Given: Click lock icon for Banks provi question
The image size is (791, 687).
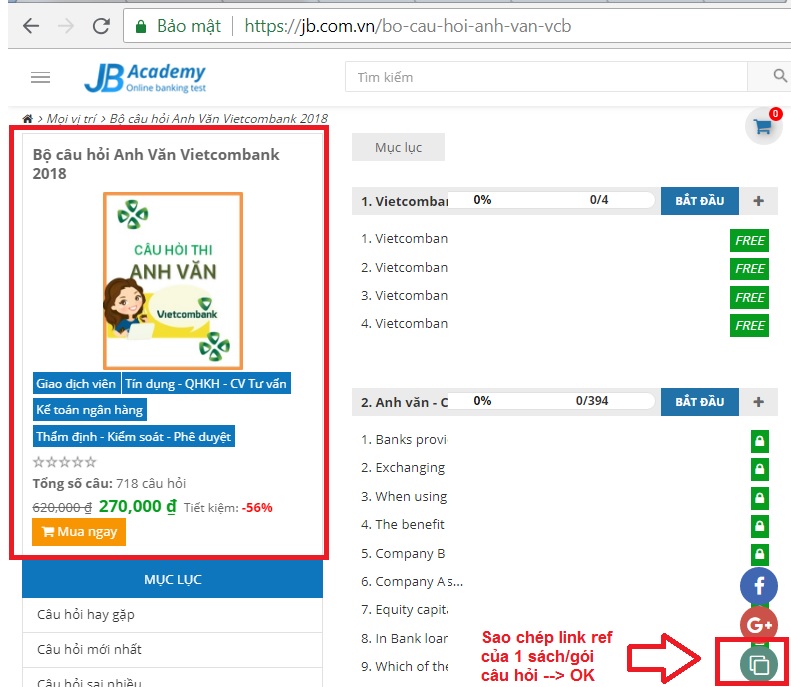Looking at the screenshot, I should [759, 441].
